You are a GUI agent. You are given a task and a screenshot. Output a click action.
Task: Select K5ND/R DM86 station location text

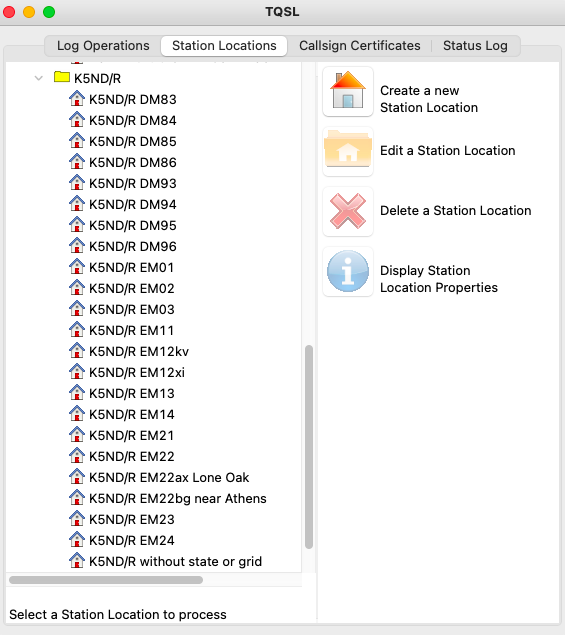(133, 163)
